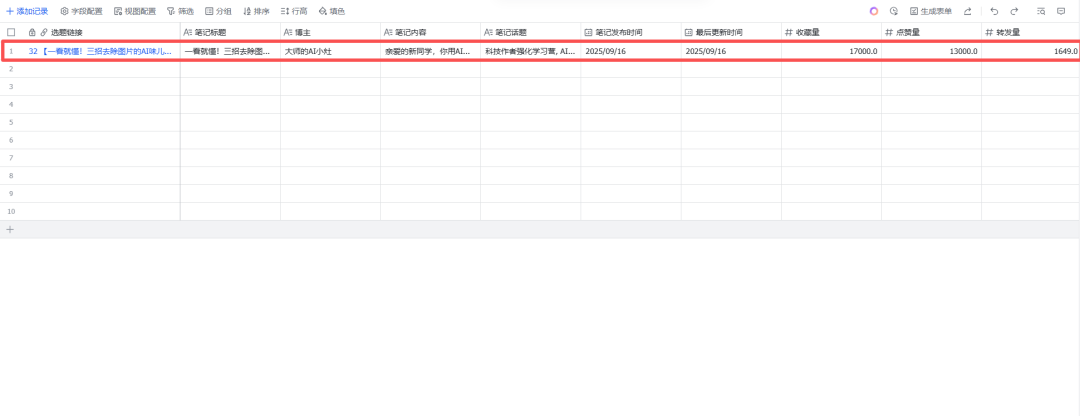Open the search records icon
The image size is (1080, 416).
1041,11
